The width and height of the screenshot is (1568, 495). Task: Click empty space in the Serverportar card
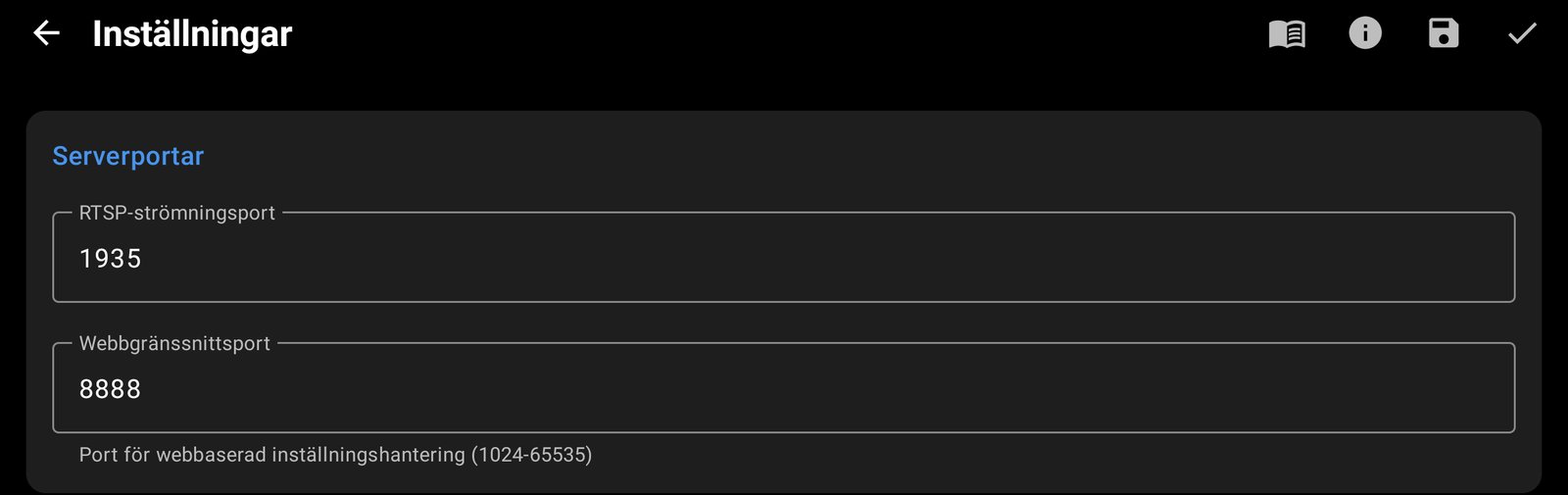882,157
